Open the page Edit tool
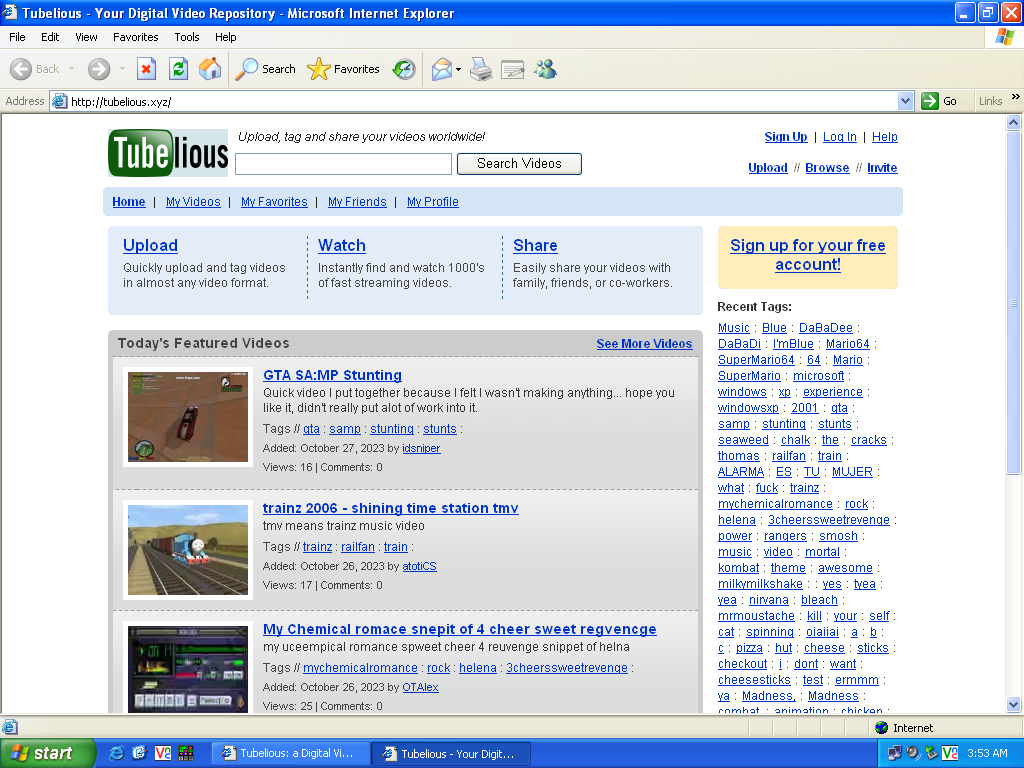Viewport: 1024px width, 768px height. point(512,68)
